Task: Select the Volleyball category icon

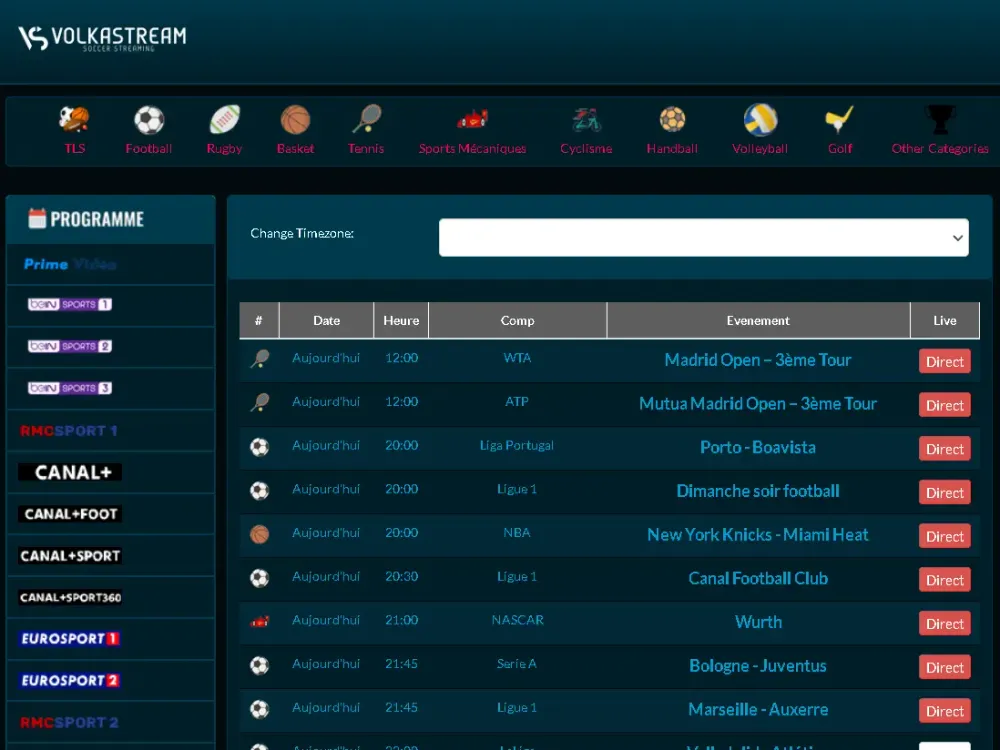Action: pos(760,119)
